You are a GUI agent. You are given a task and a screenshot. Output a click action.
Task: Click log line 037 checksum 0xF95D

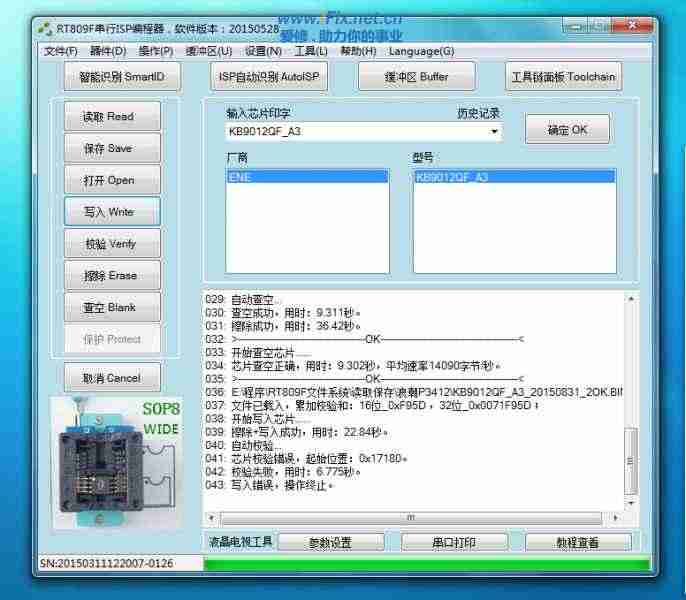372,406
